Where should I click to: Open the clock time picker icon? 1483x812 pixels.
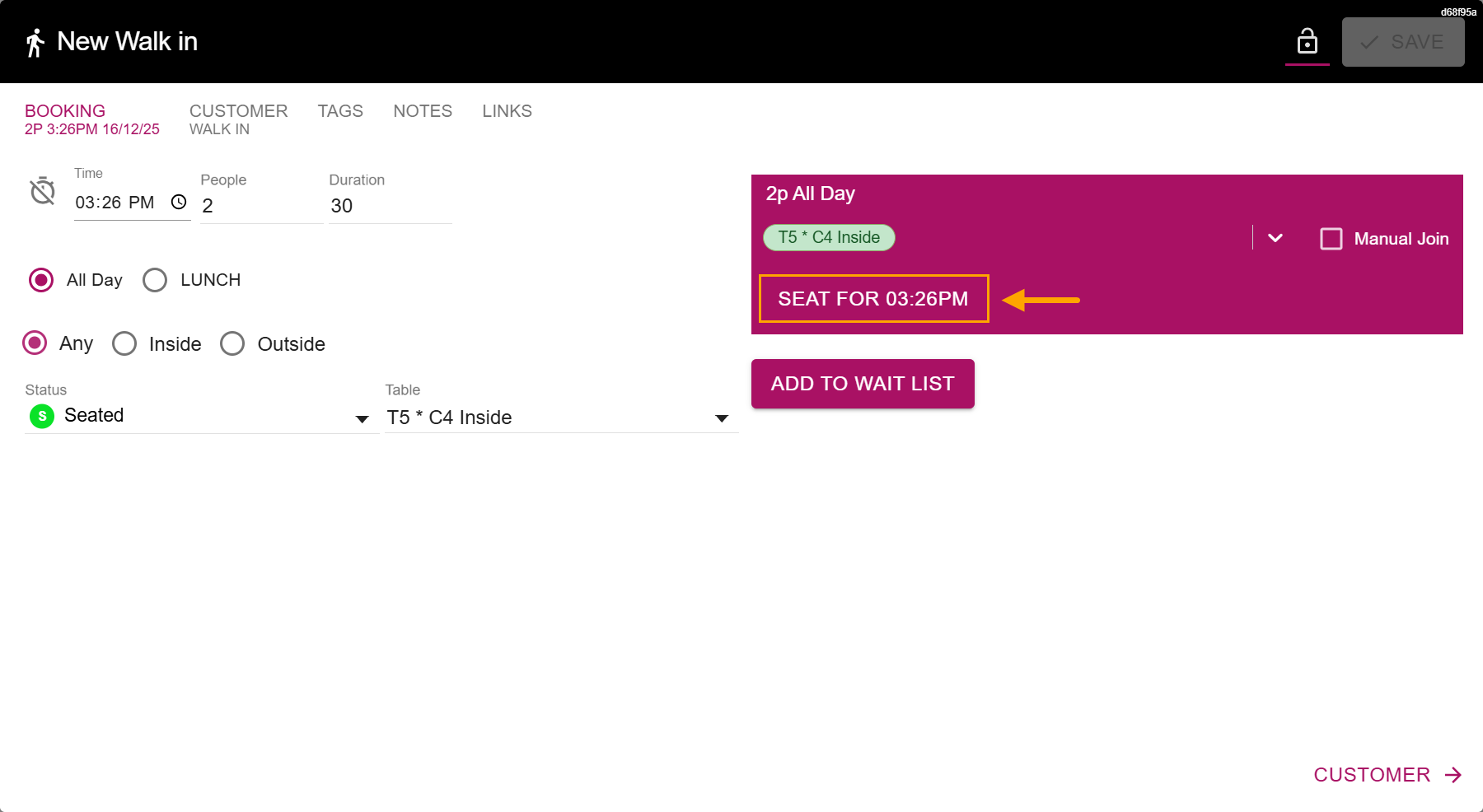click(x=179, y=202)
